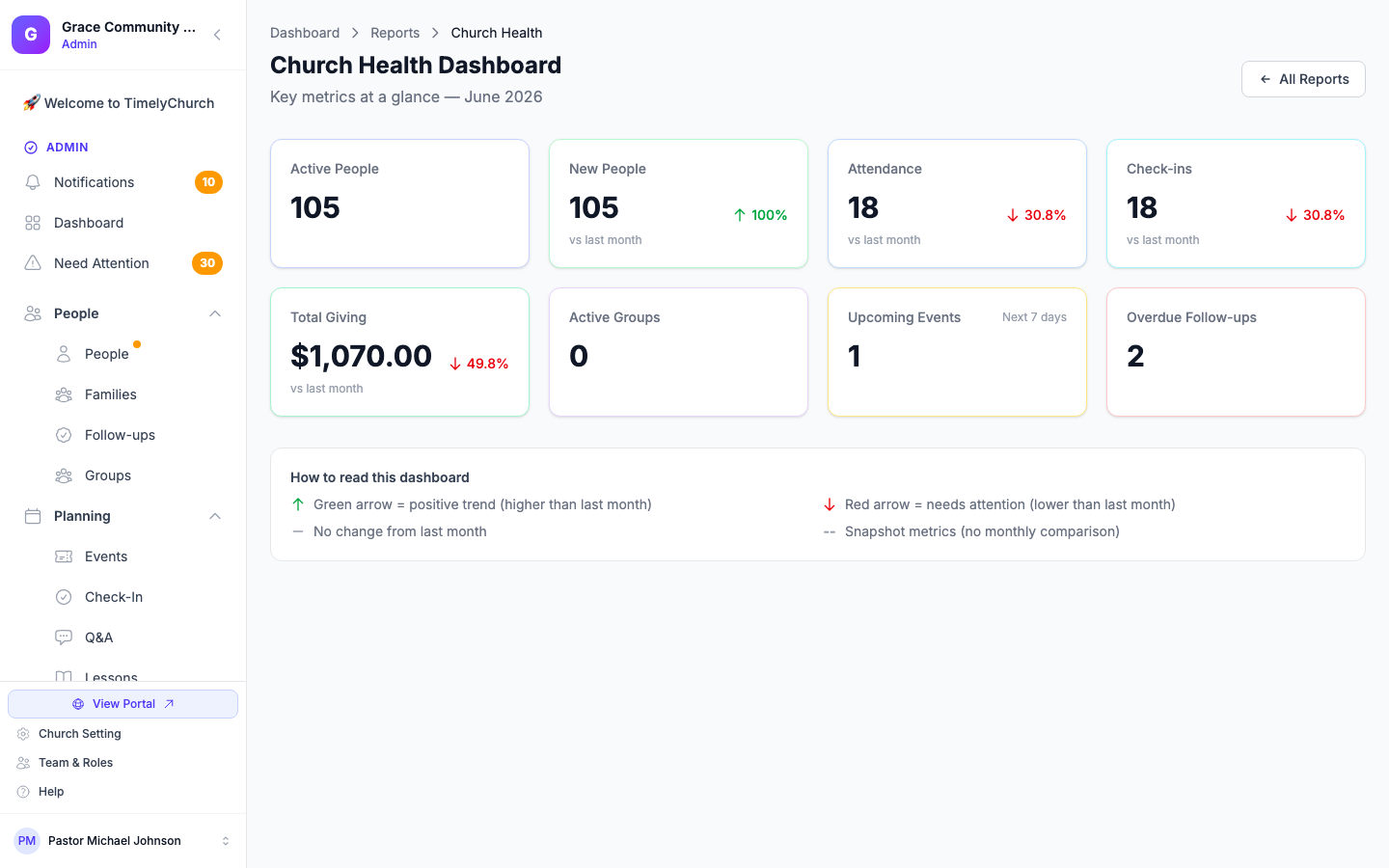The height and width of the screenshot is (868, 1389).
Task: Click Welcome to TimelyChurch link
Action: pos(123,103)
